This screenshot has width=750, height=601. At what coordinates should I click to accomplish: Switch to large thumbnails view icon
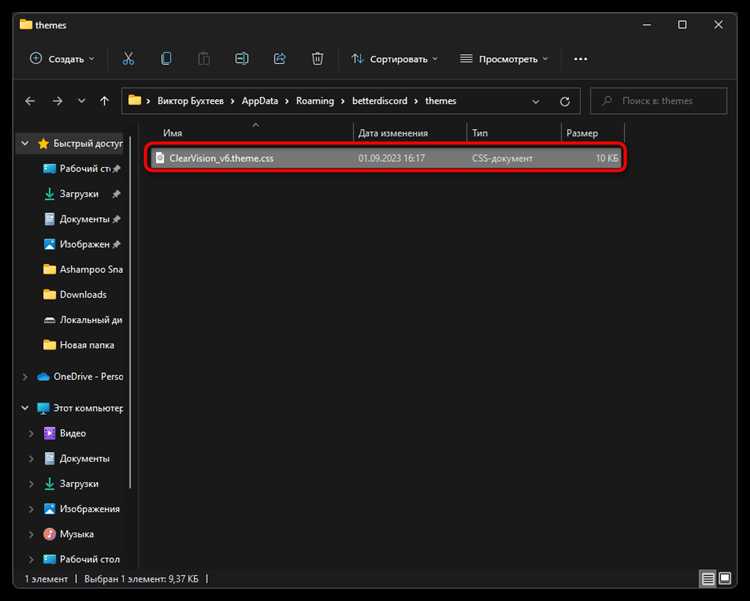(725, 579)
